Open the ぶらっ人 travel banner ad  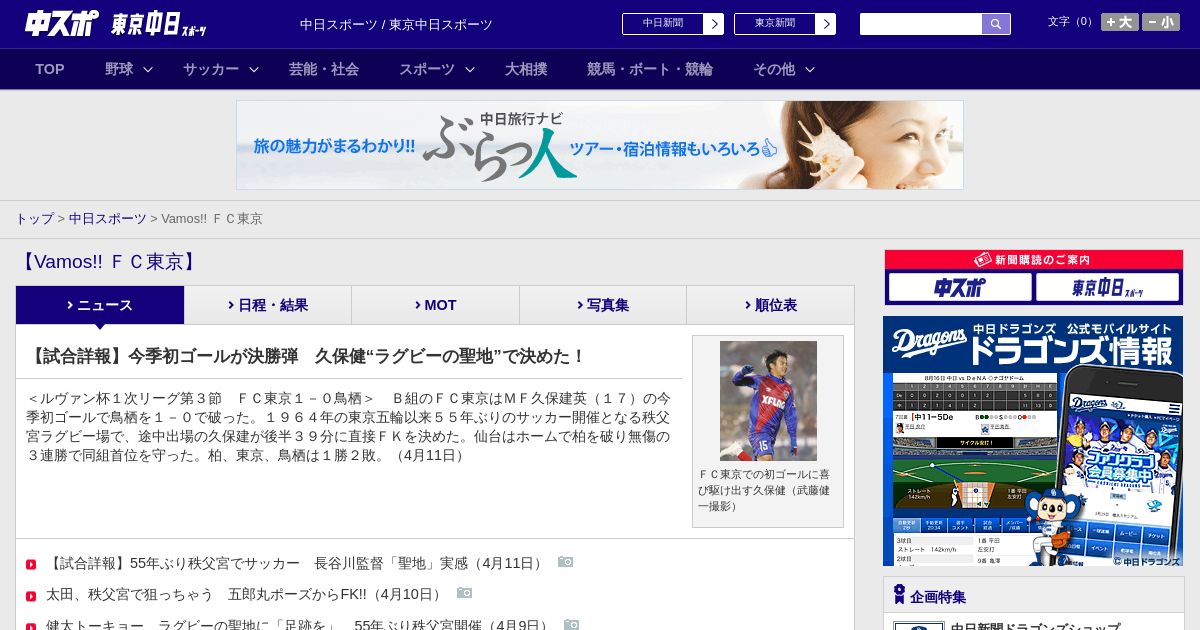pyautogui.click(x=600, y=145)
